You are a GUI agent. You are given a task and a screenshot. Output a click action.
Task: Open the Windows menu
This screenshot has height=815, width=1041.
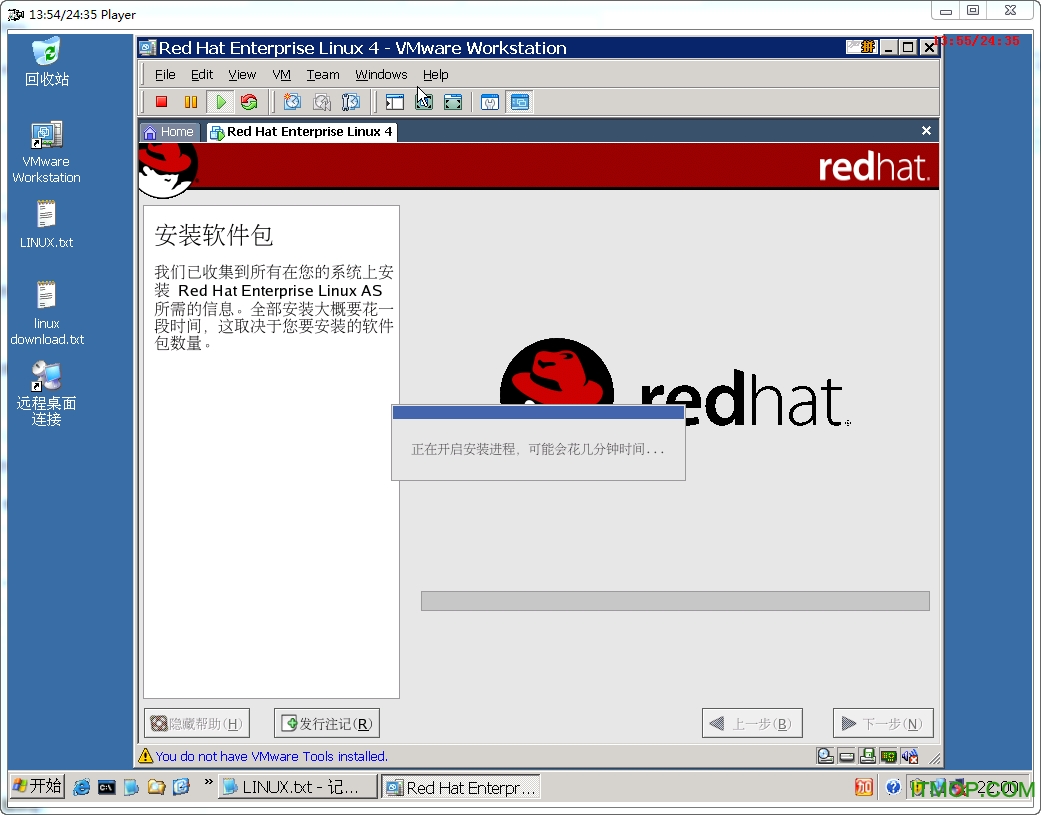pyautogui.click(x=381, y=74)
